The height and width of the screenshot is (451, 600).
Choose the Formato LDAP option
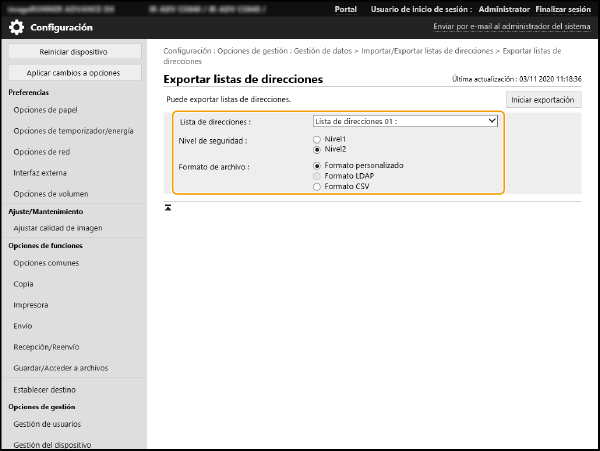318,176
